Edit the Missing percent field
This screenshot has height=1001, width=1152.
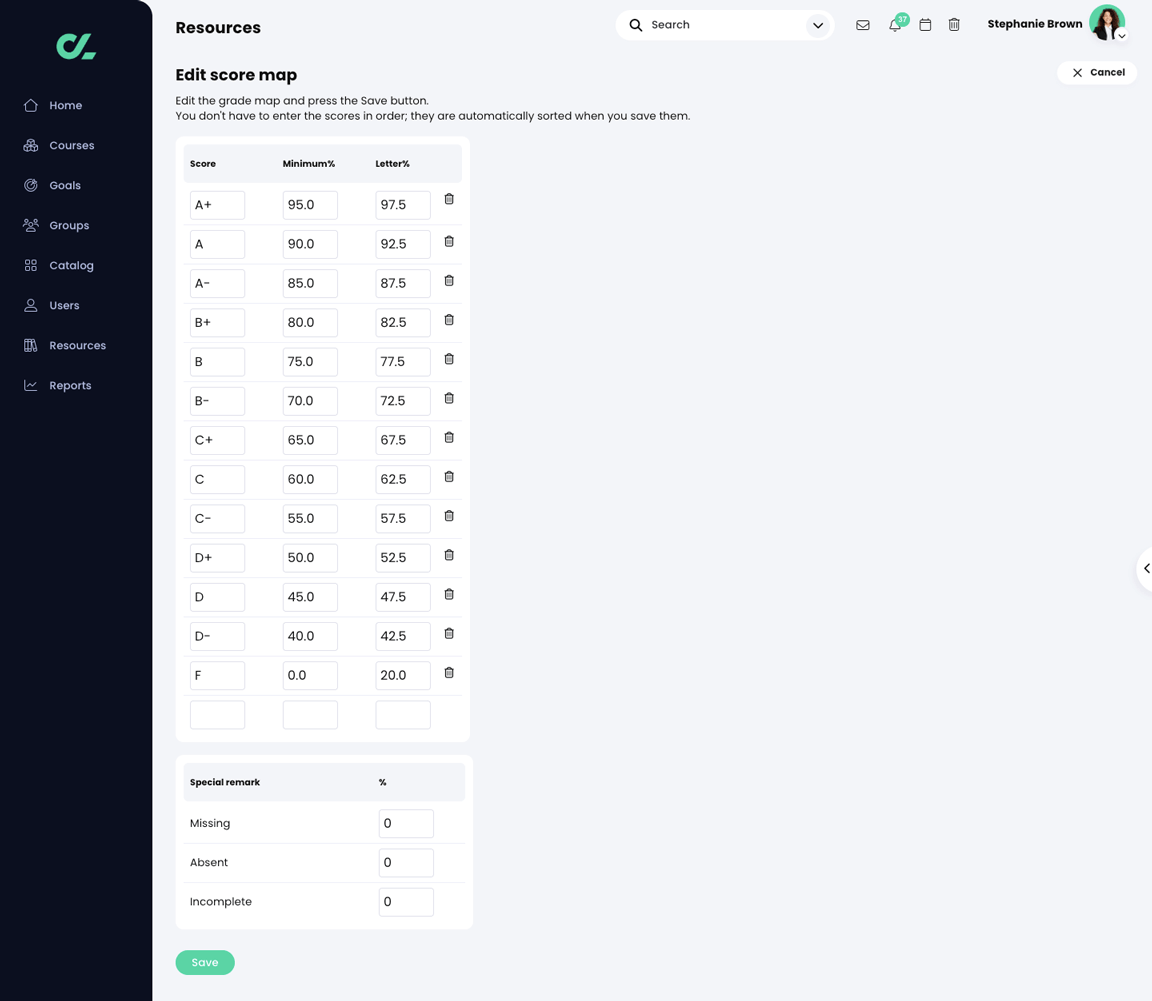point(406,824)
